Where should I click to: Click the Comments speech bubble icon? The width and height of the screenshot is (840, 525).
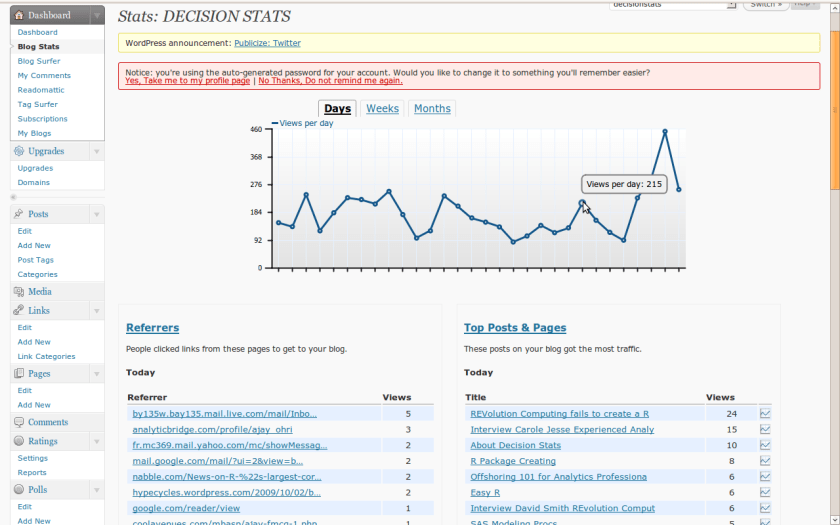tap(19, 422)
